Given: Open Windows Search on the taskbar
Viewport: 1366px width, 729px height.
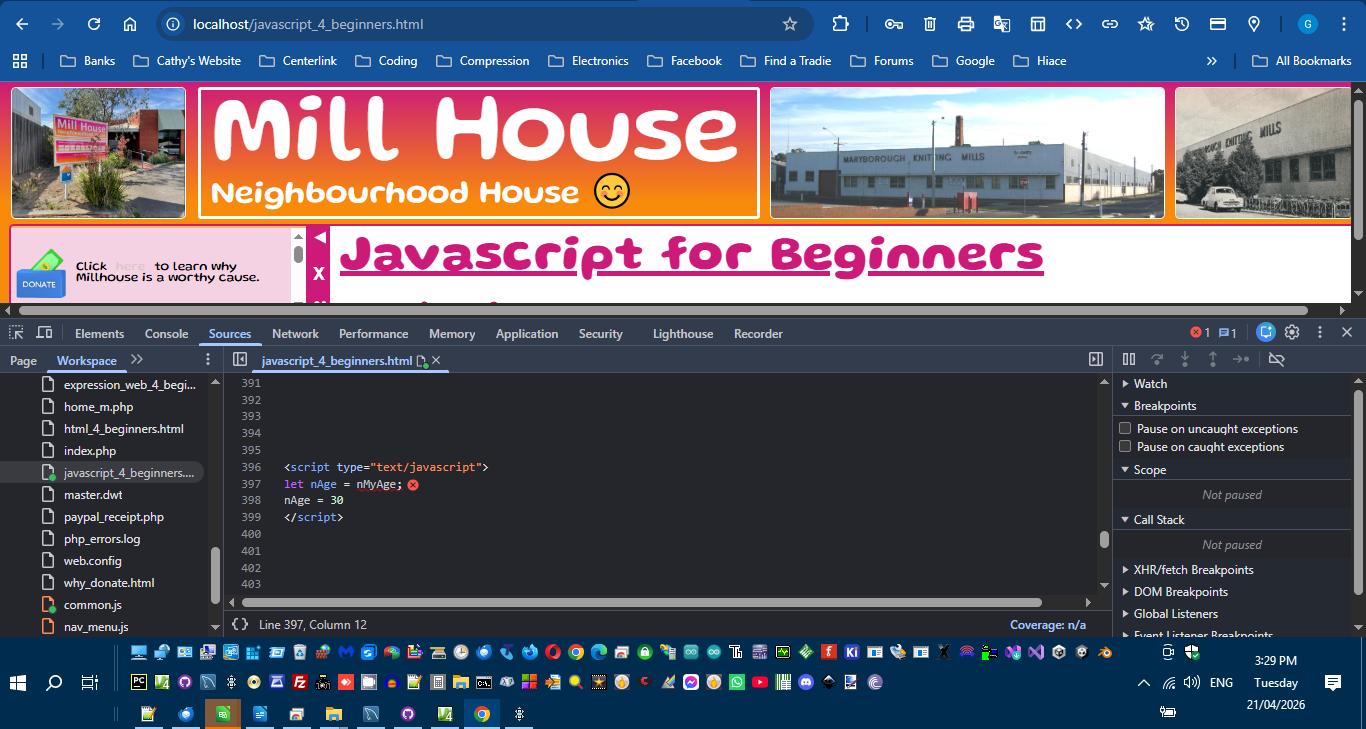Looking at the screenshot, I should coord(54,683).
